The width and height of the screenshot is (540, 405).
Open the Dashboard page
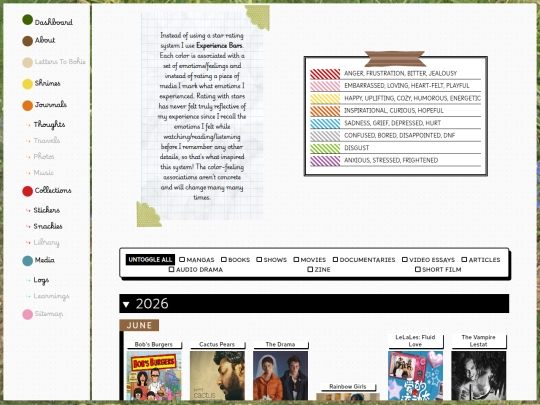point(53,22)
